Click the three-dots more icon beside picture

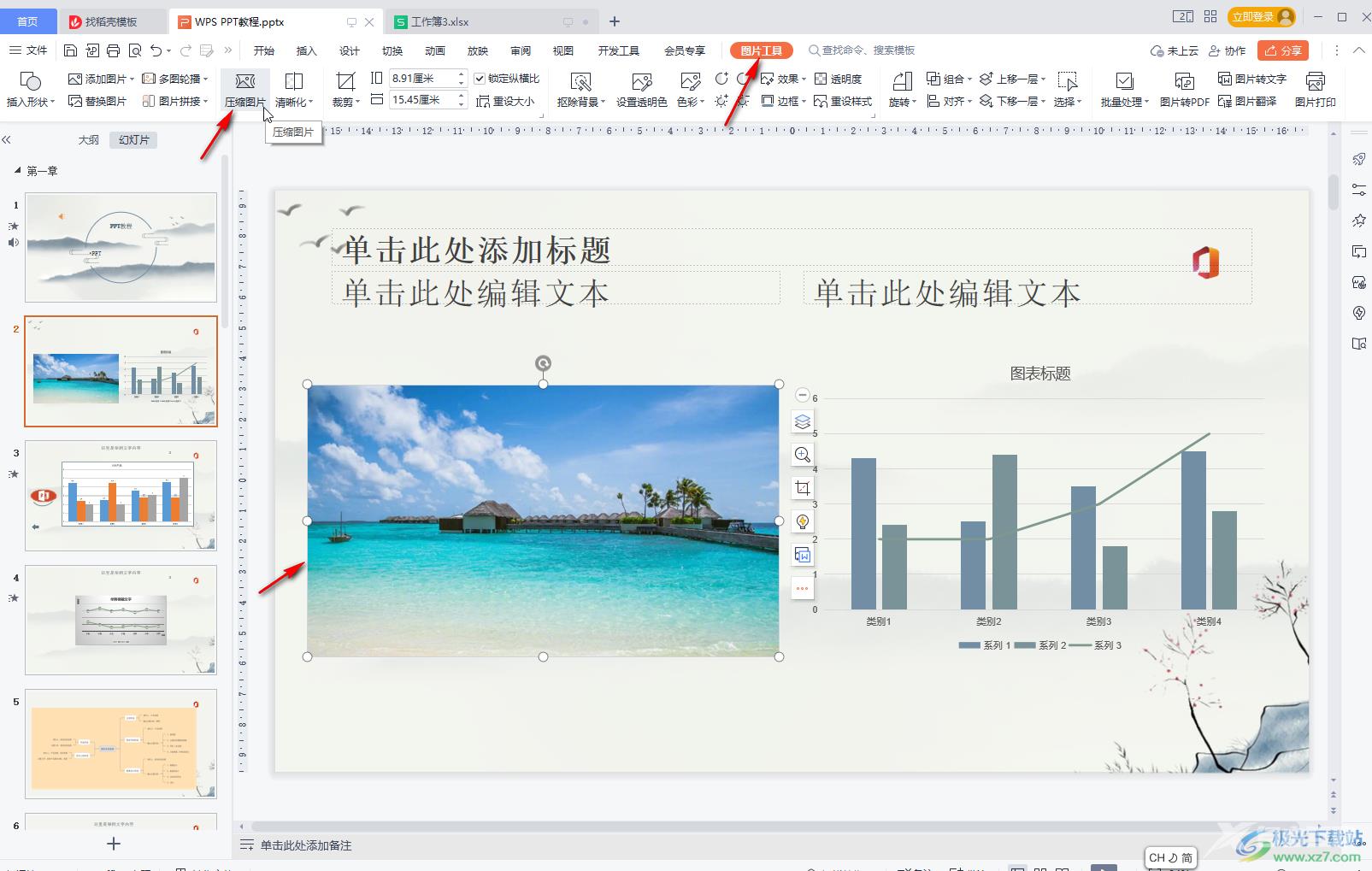[802, 588]
